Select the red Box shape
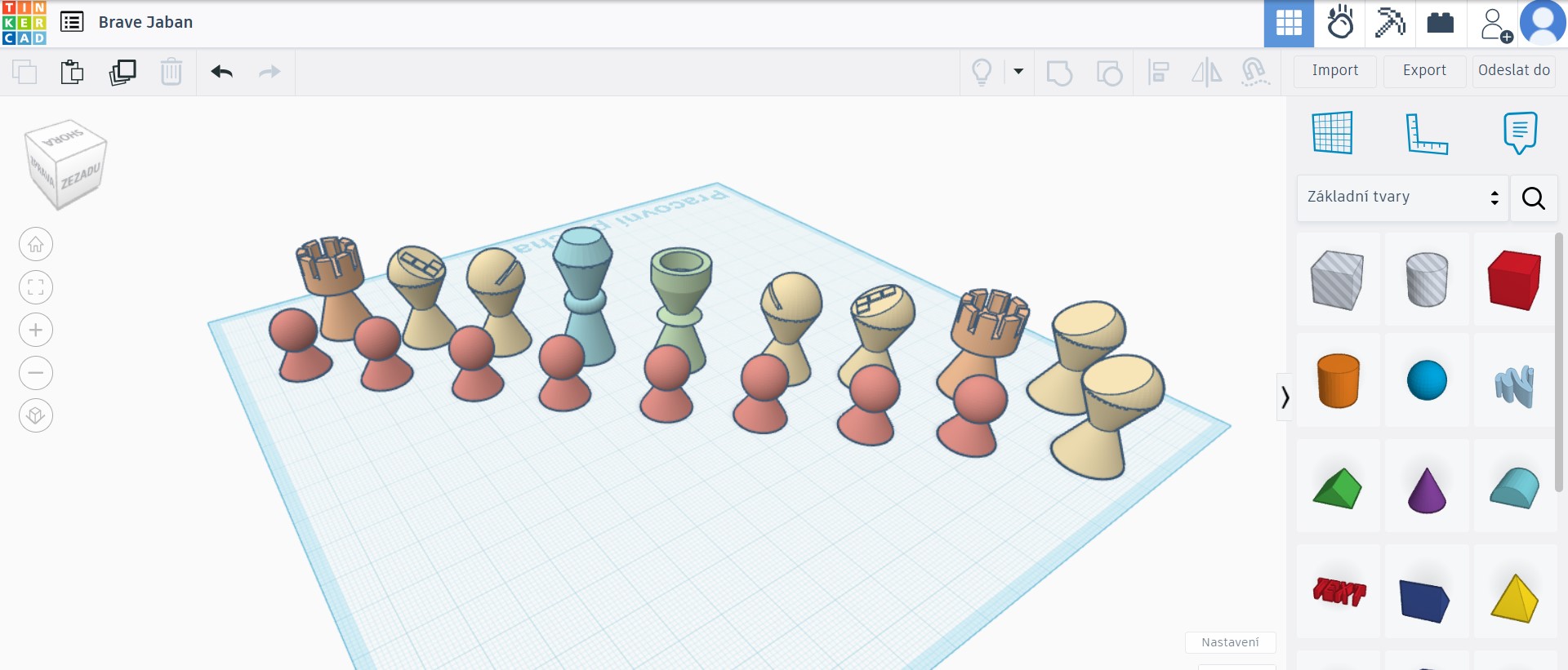Screen dimensions: 1568x670 pos(1513,280)
